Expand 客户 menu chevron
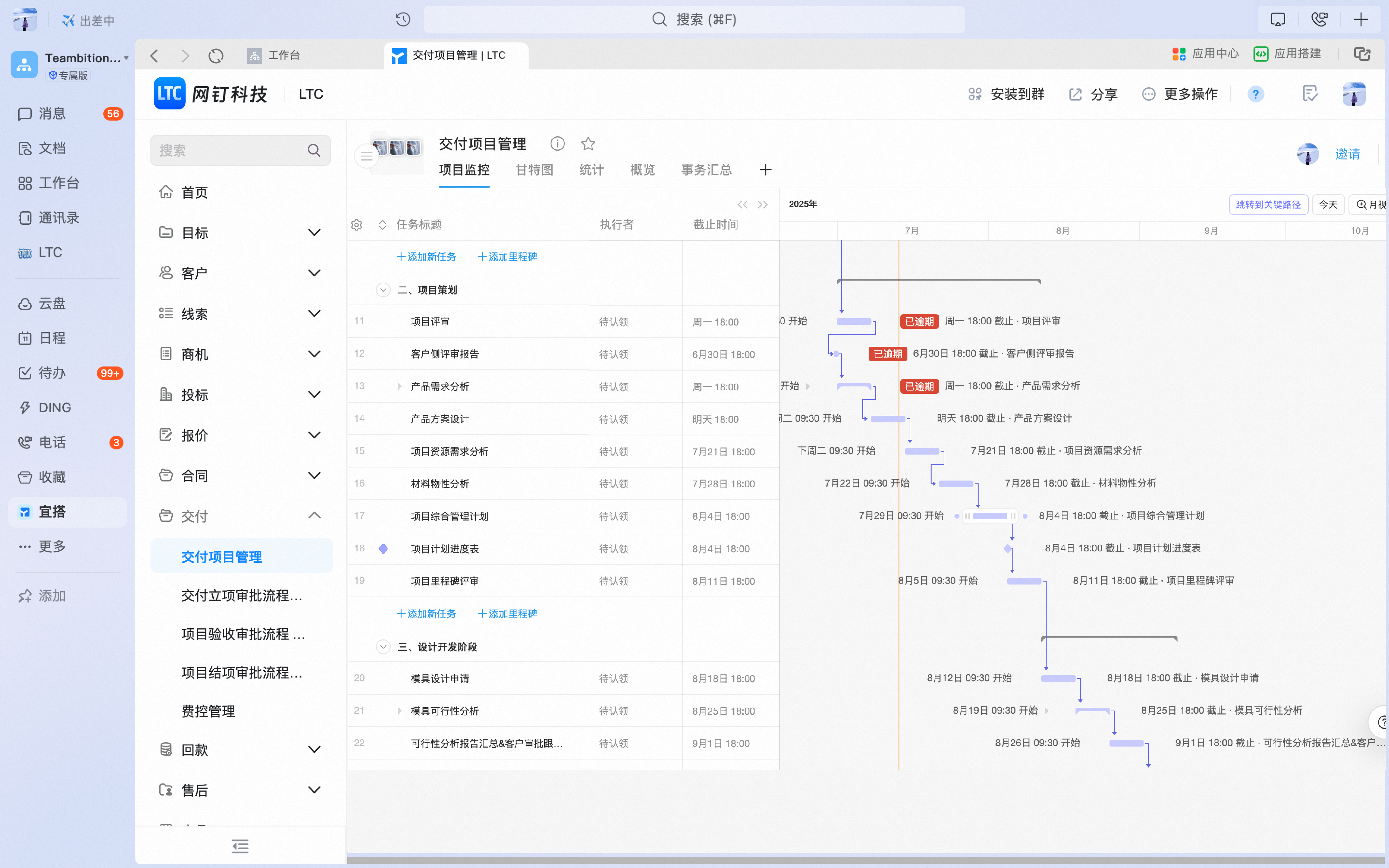 tap(314, 273)
